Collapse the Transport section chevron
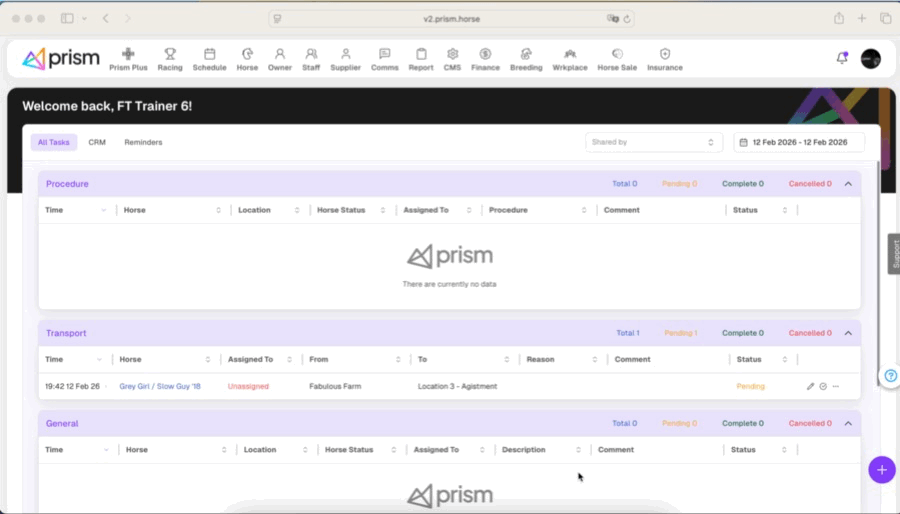 tap(848, 333)
